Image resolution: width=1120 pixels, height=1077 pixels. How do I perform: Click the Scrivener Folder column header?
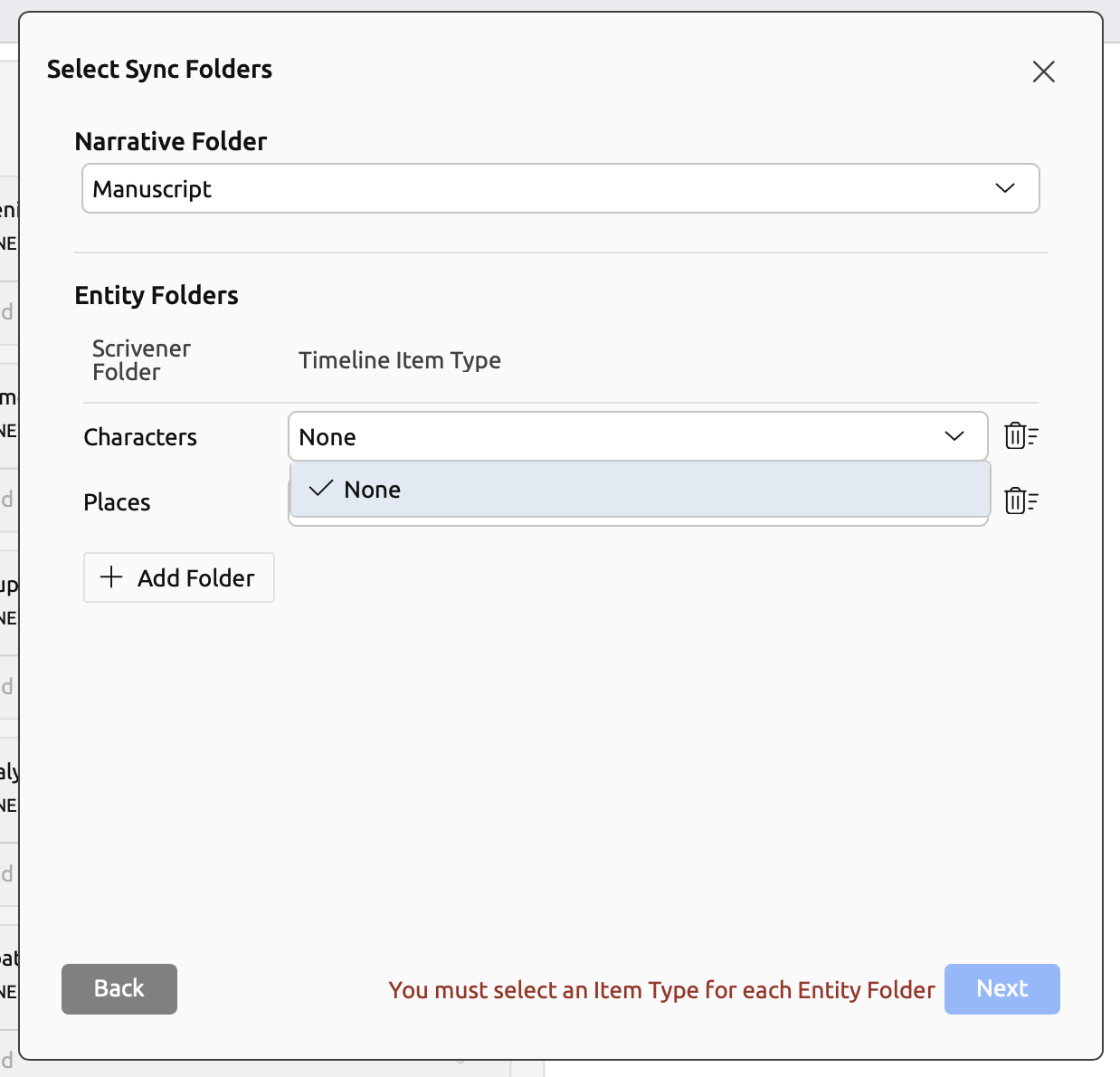(141, 360)
